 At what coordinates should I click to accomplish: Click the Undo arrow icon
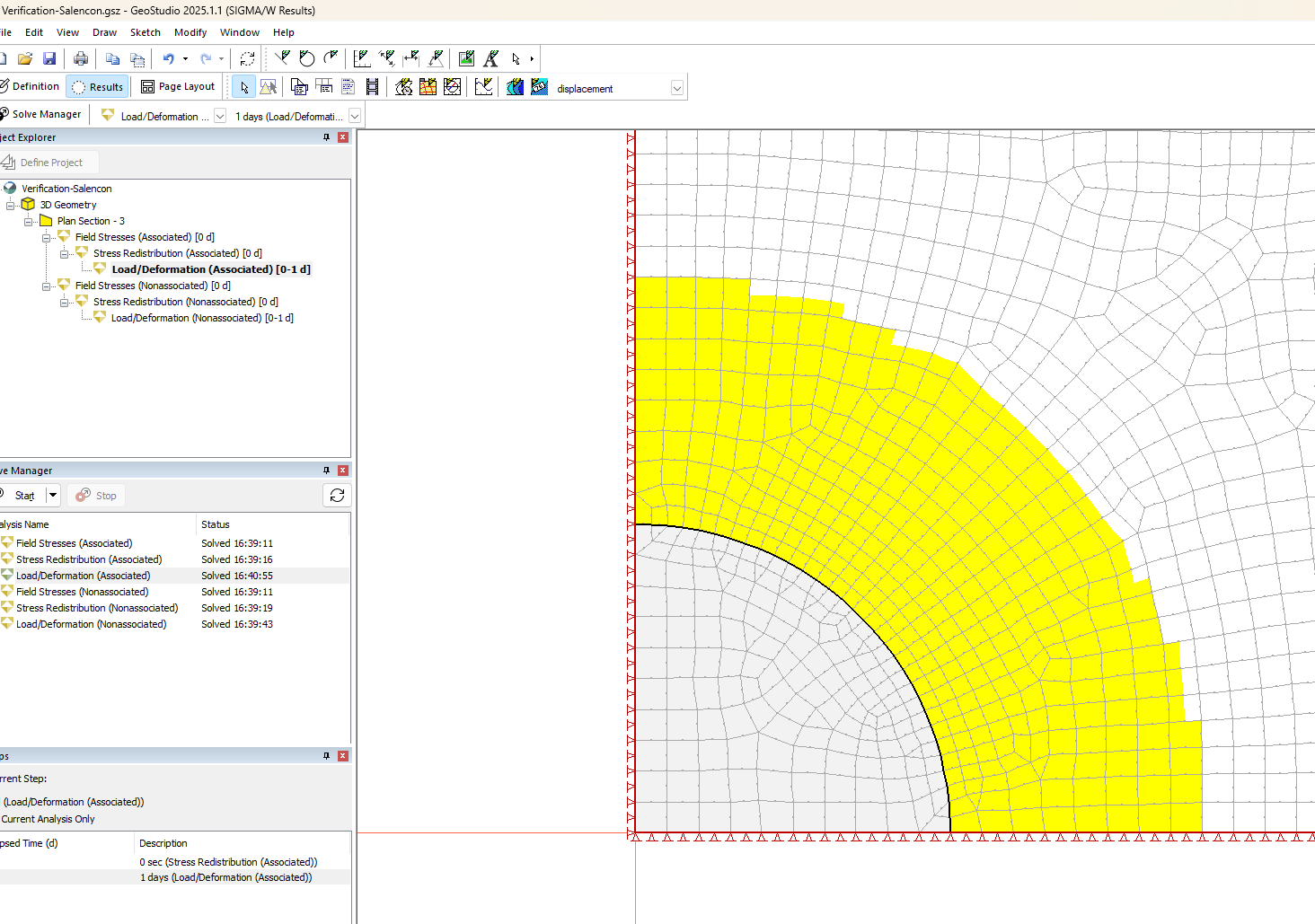click(x=168, y=59)
